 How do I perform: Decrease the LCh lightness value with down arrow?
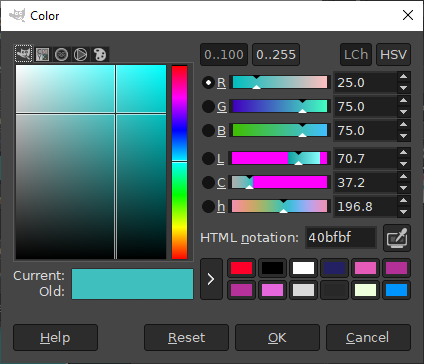coord(404,164)
